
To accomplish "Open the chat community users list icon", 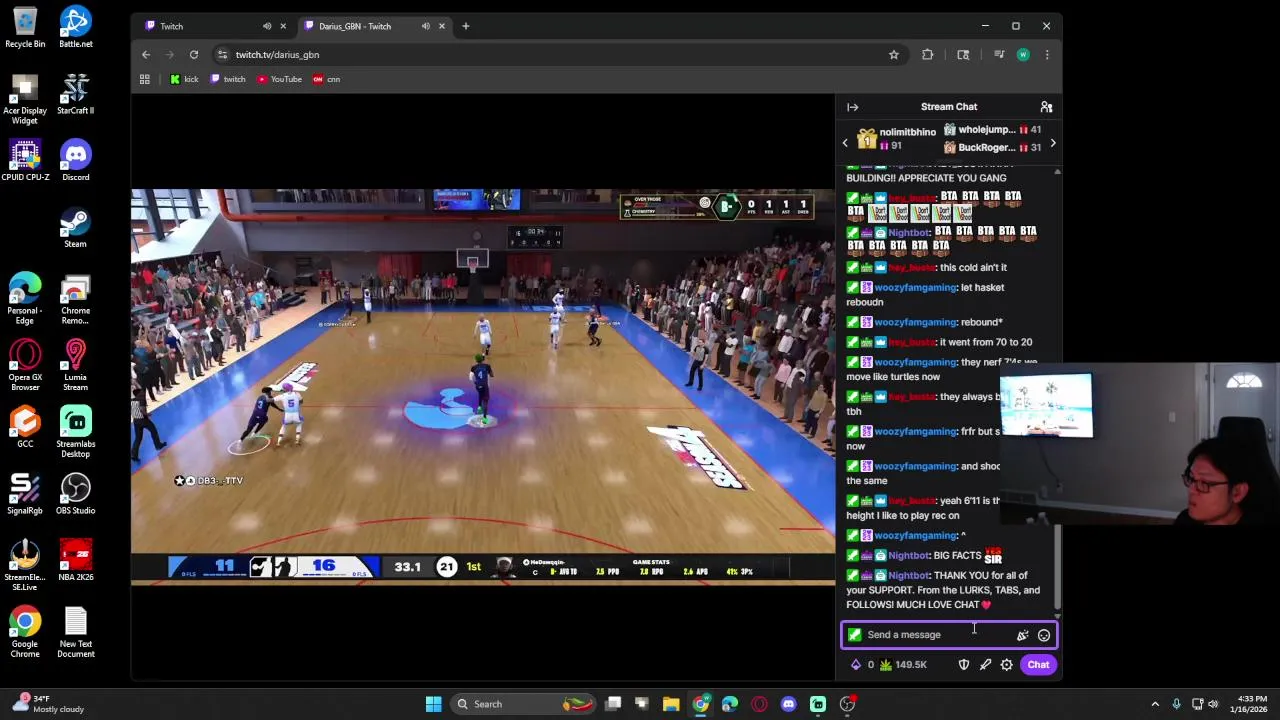I will click(1046, 107).
